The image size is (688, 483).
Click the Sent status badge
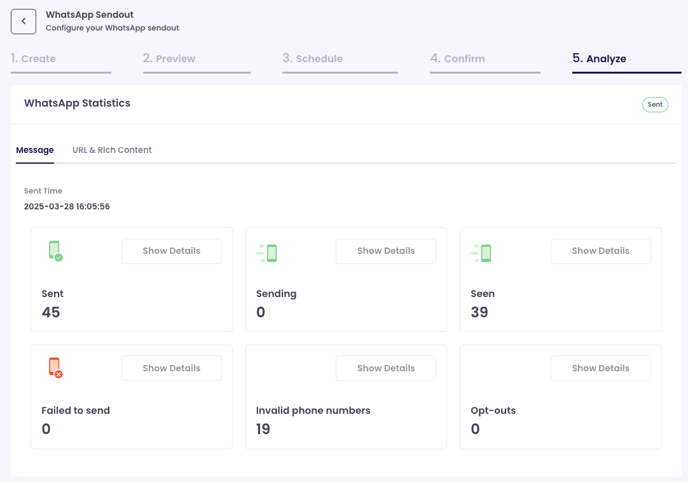click(655, 104)
